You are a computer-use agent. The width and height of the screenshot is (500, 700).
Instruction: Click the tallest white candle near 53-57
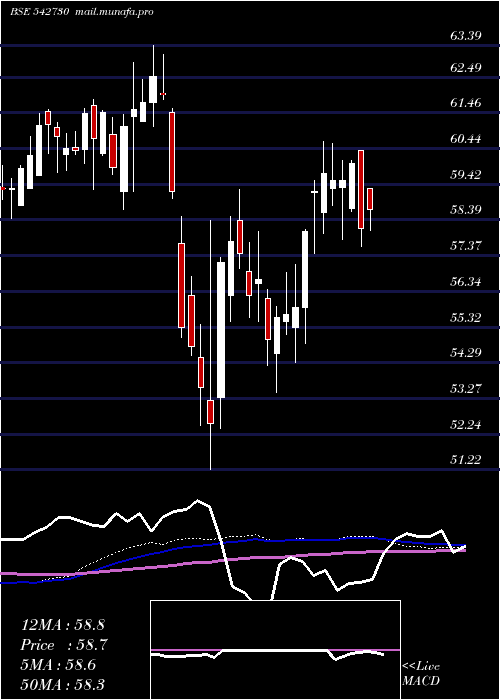[221, 330]
